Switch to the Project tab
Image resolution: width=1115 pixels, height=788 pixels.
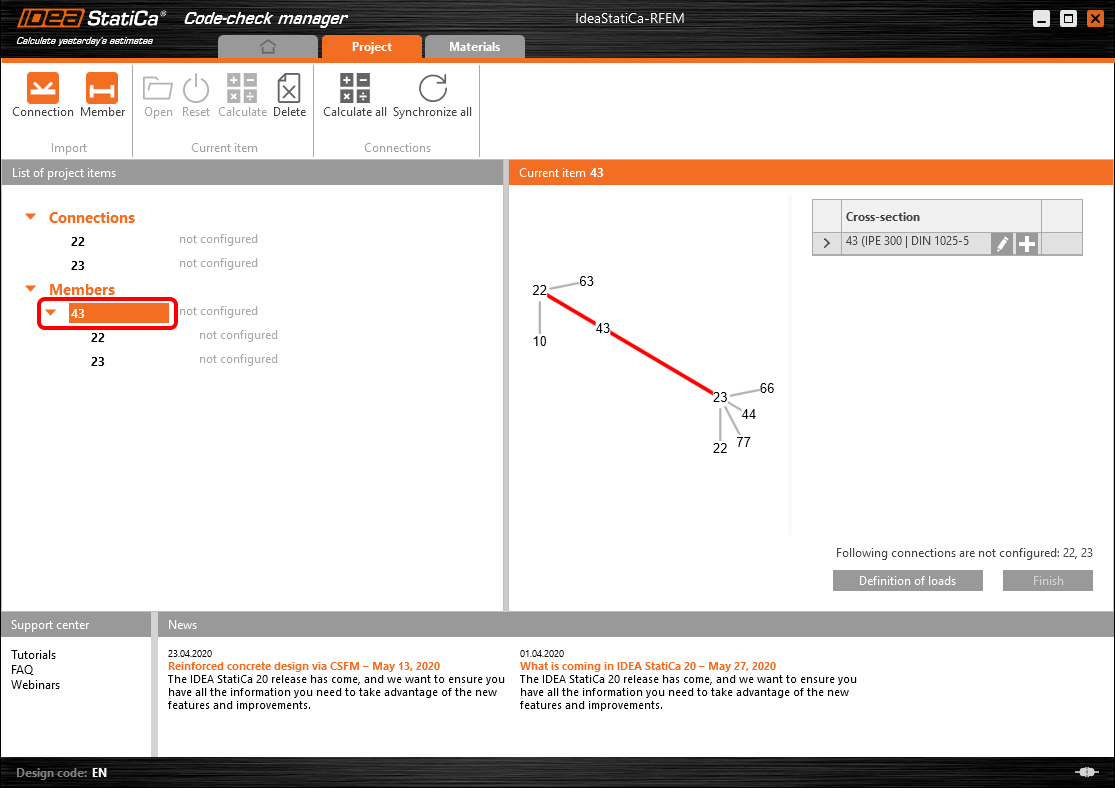click(372, 47)
